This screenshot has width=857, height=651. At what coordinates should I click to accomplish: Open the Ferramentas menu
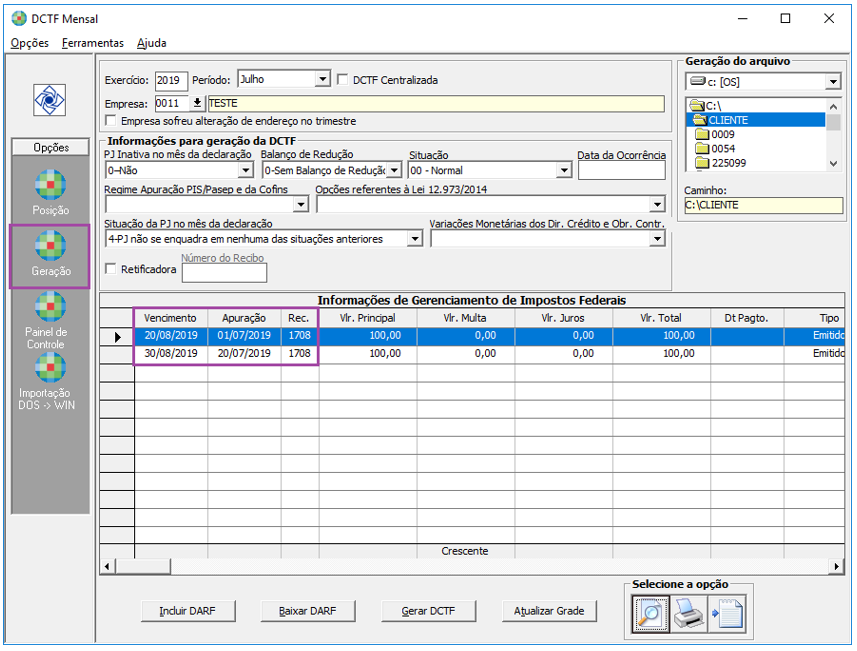pos(93,43)
